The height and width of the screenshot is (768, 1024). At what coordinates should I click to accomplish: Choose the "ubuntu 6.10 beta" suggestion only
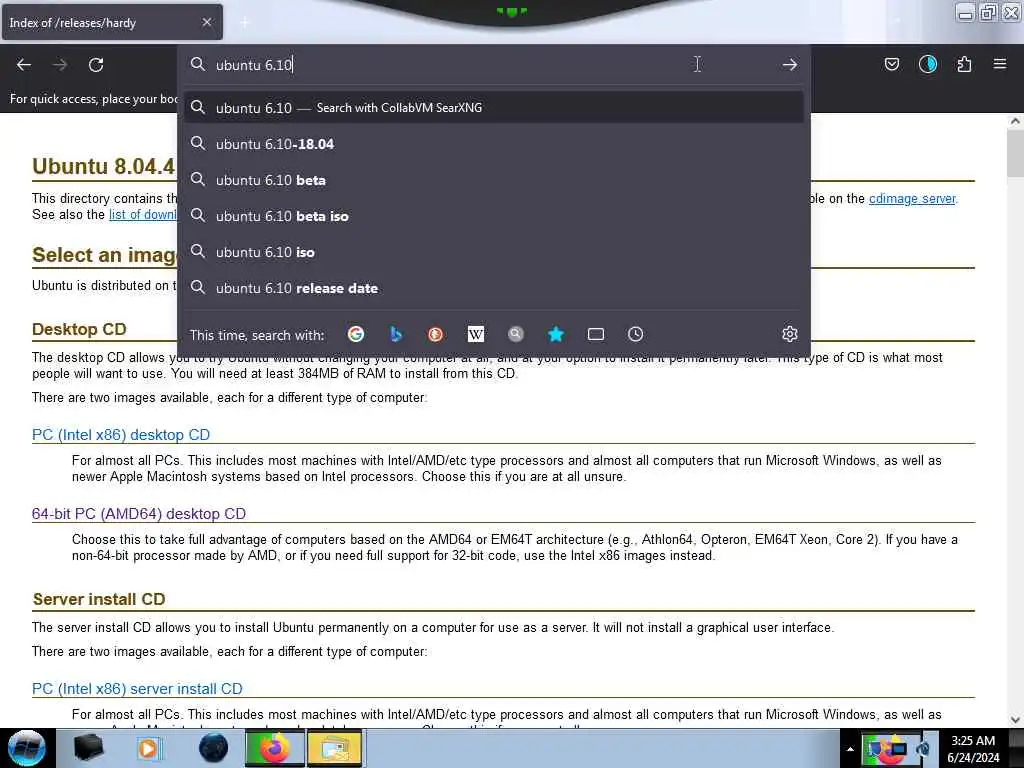tap(494, 180)
